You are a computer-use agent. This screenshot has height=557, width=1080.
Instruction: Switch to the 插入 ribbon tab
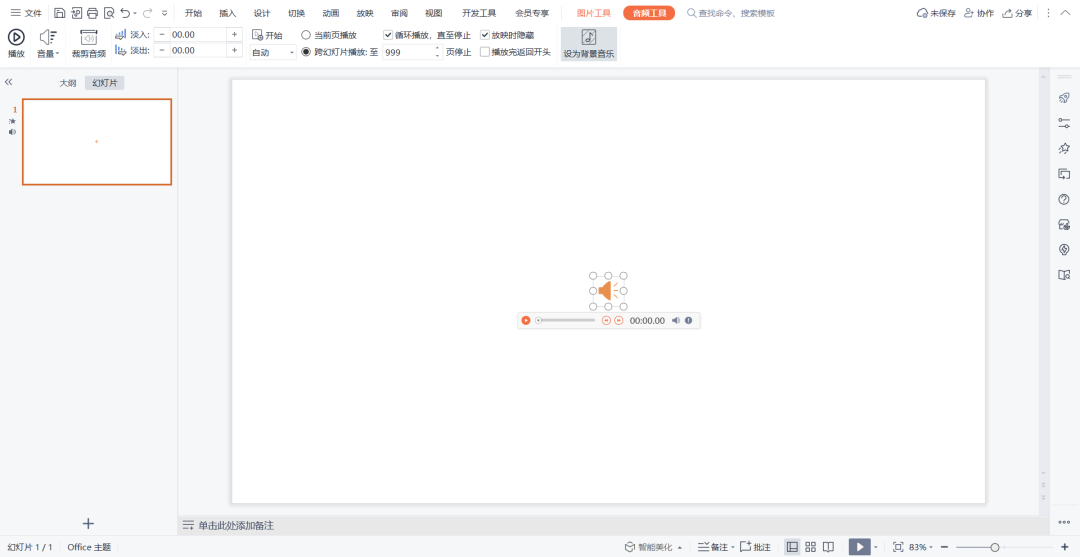[x=227, y=13]
